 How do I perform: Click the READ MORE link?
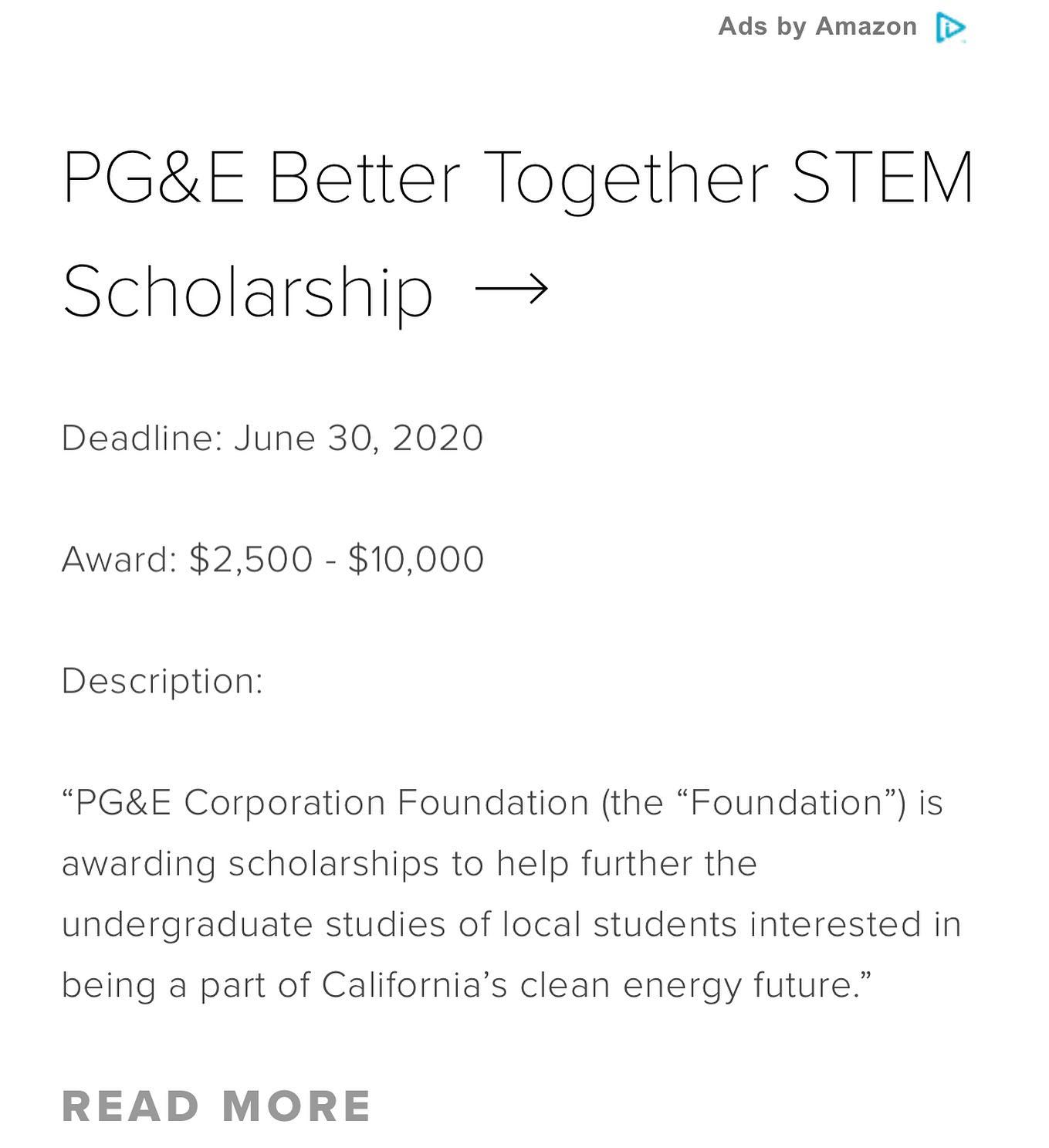[216, 1106]
